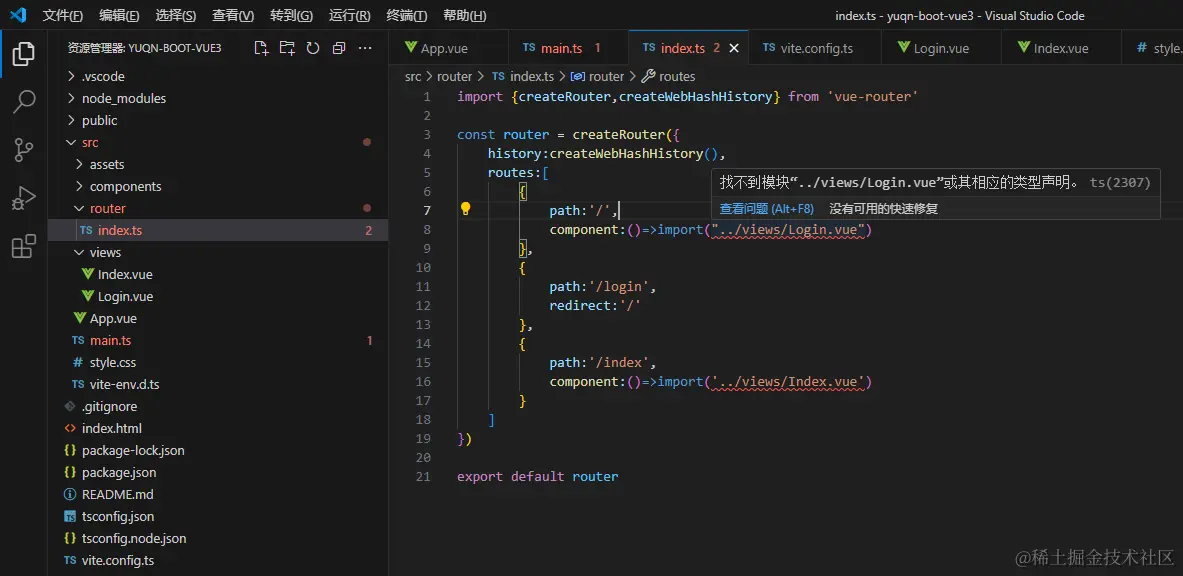Expand the assets folder
The width and height of the screenshot is (1183, 576).
[x=218, y=164]
